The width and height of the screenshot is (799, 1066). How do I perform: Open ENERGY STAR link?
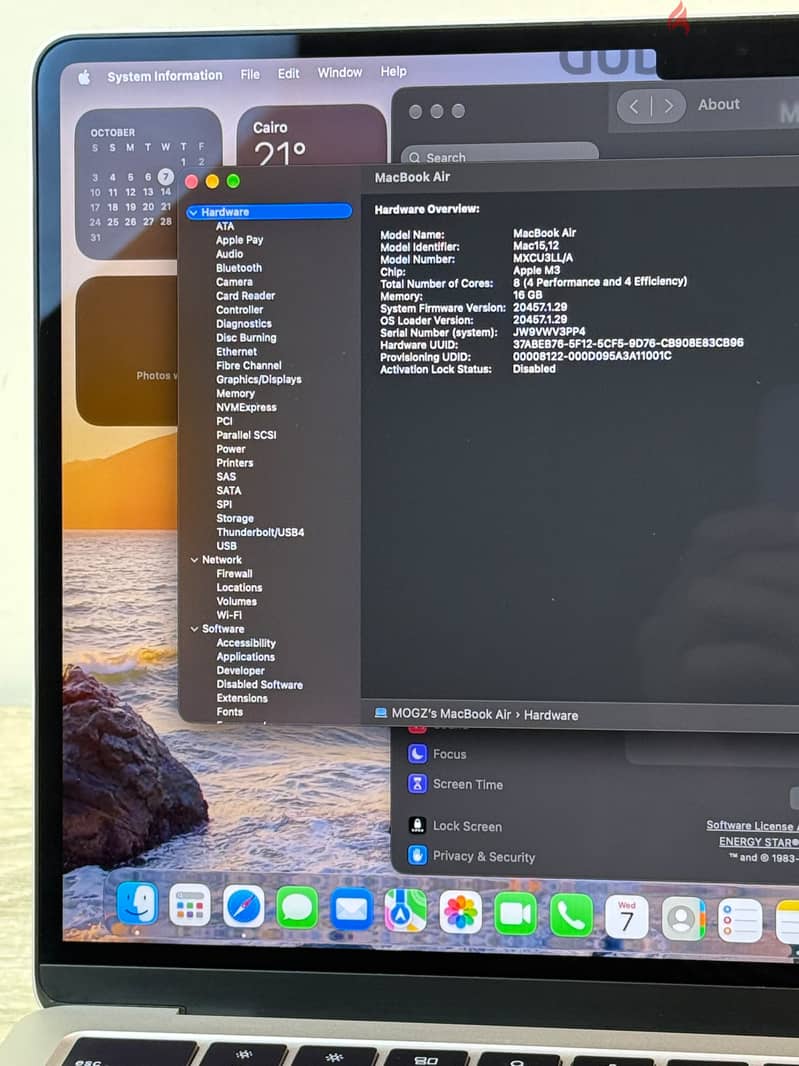coord(758,842)
